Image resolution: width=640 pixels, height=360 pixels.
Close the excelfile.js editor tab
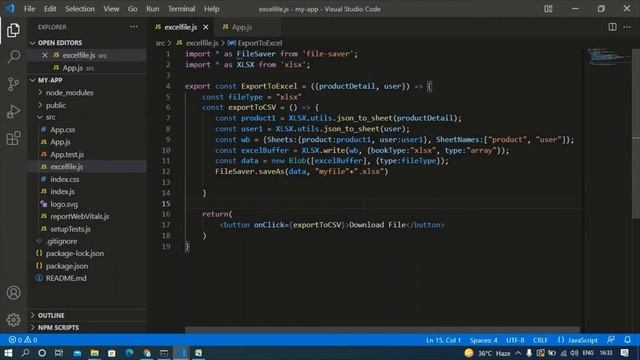tap(206, 27)
